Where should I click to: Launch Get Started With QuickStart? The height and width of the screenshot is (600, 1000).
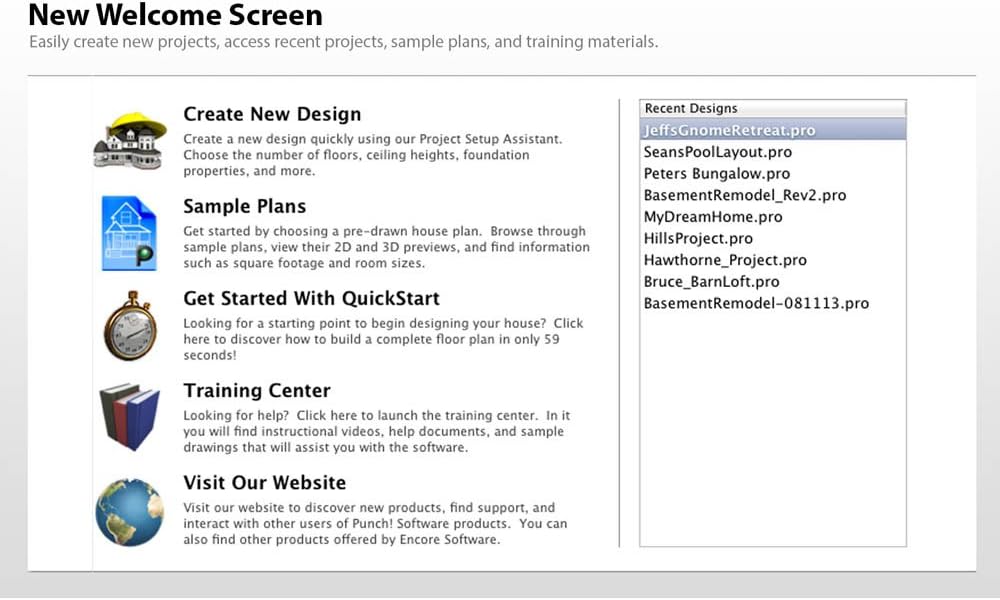(311, 298)
